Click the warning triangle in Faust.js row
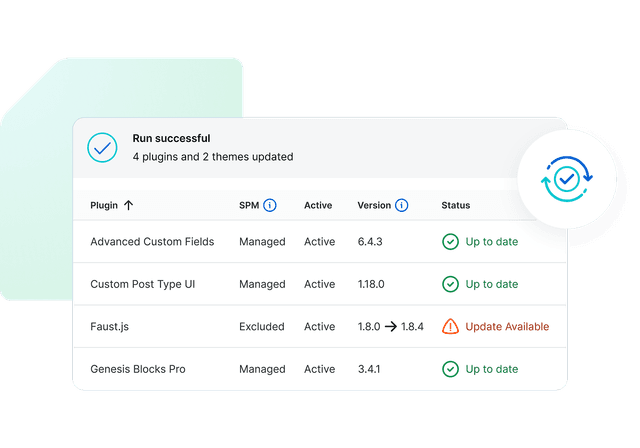This screenshot has width=640, height=448. point(450,326)
